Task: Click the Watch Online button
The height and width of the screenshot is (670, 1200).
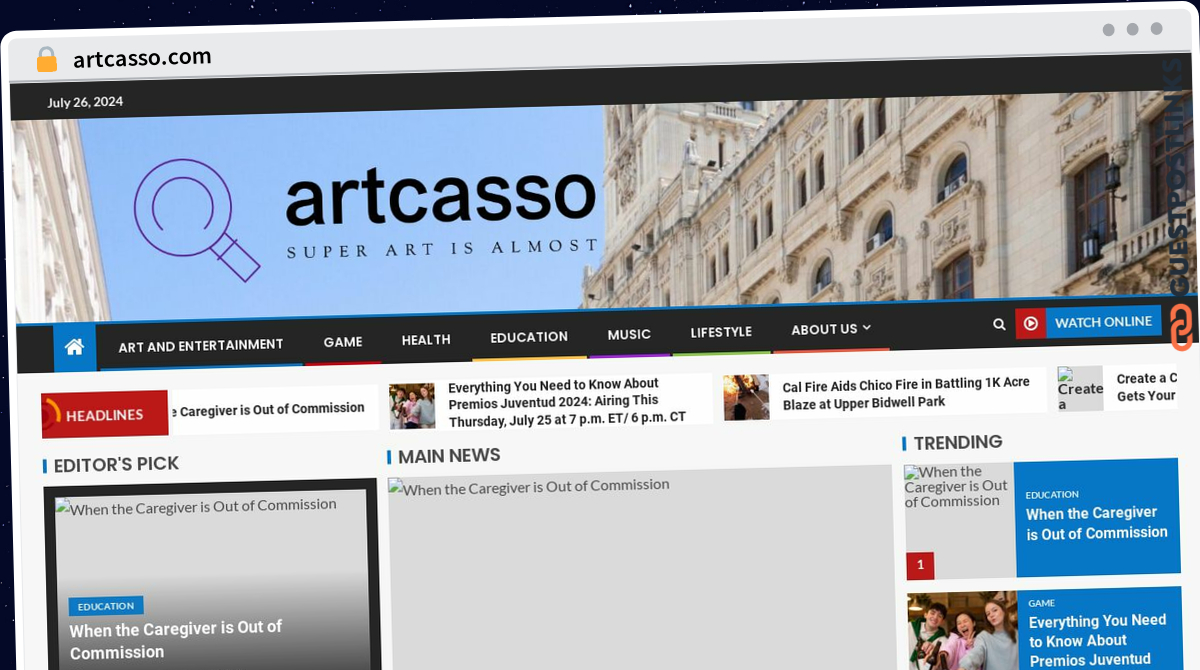Action: pyautogui.click(x=1103, y=322)
